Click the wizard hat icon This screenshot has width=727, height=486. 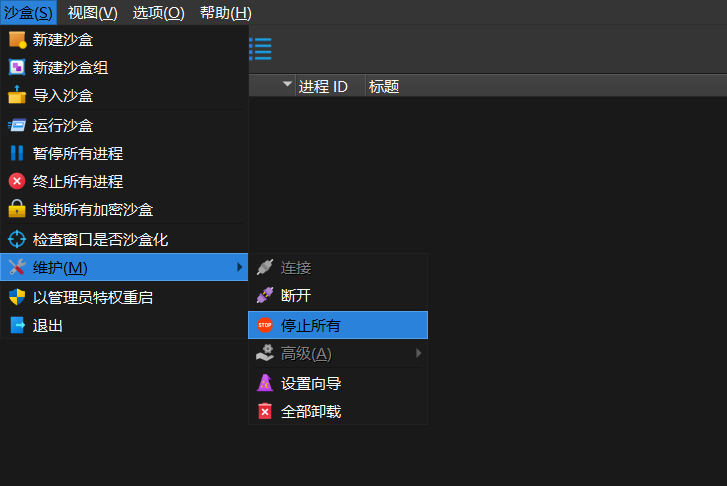tap(265, 383)
